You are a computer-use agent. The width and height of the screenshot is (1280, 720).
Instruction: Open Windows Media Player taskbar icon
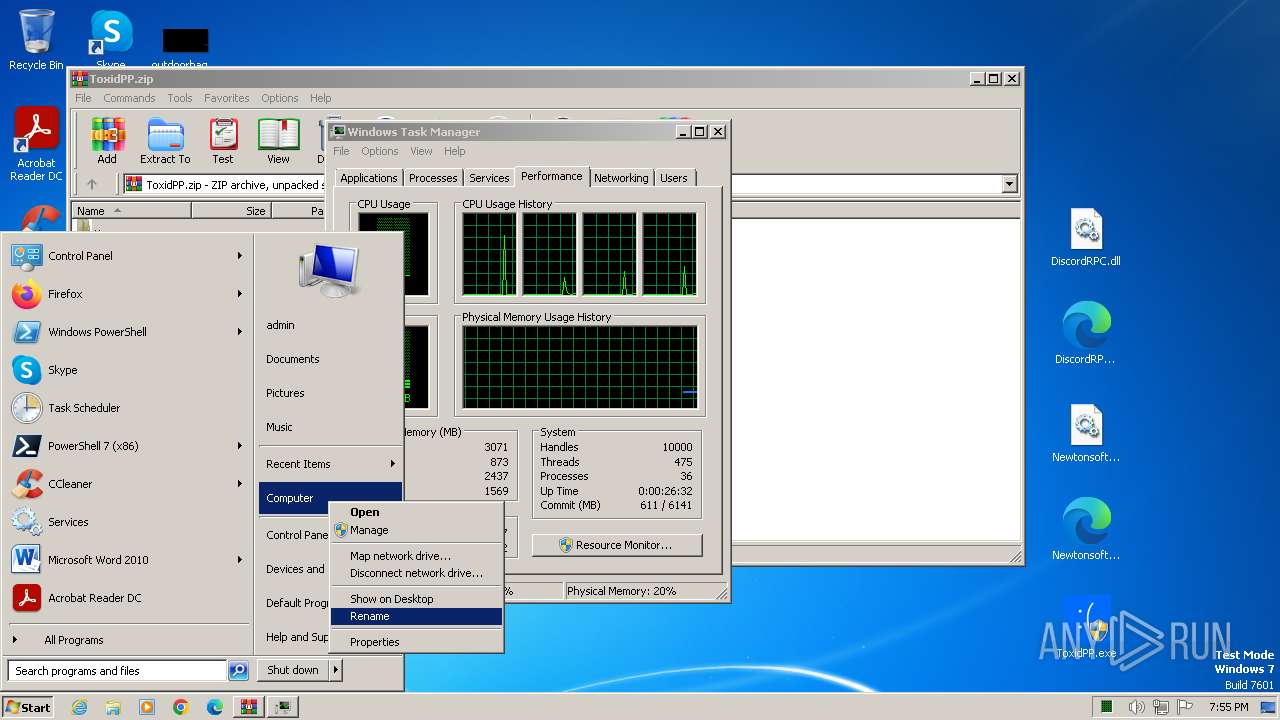coord(147,707)
